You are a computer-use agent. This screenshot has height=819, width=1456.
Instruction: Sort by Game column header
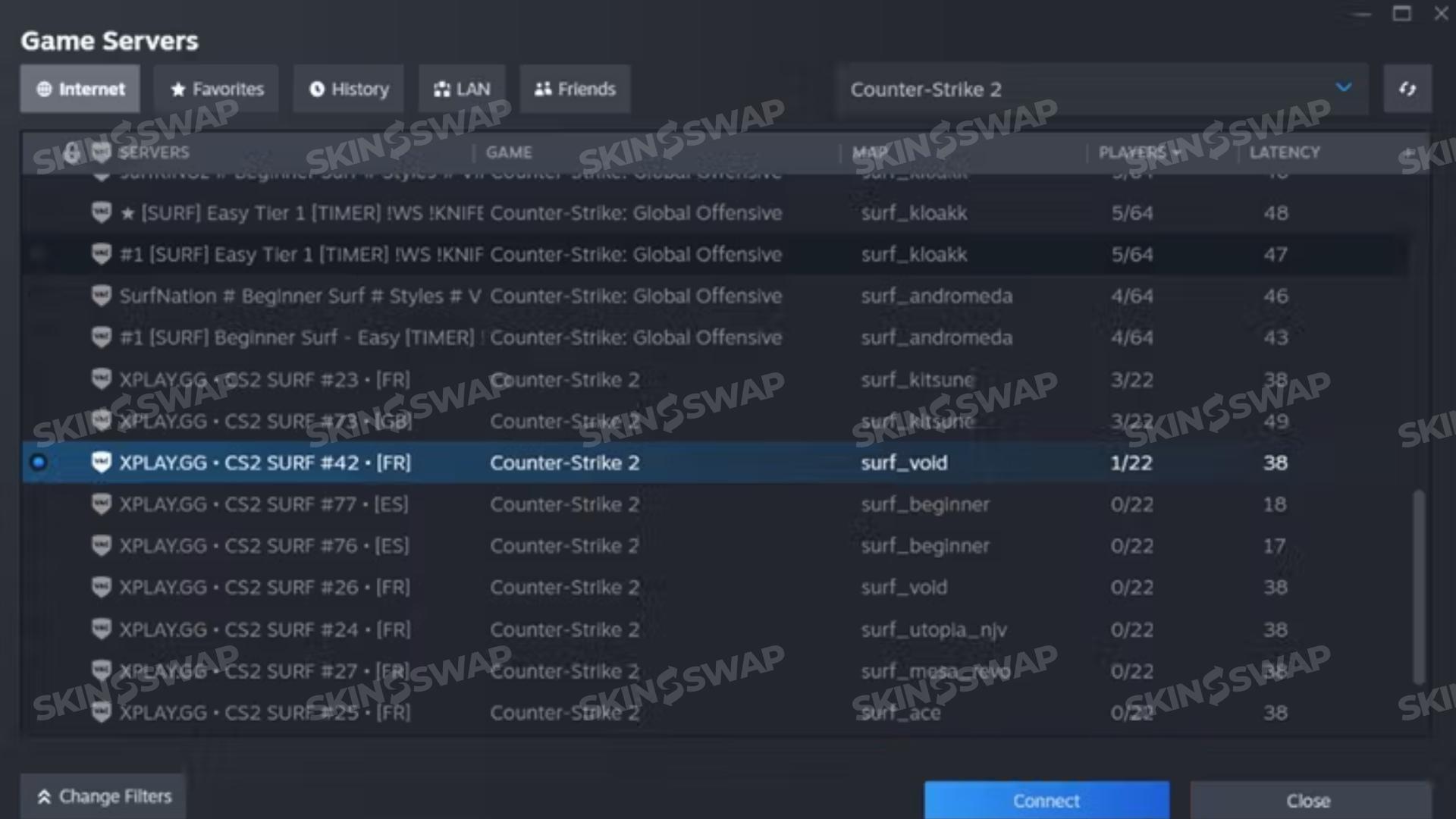(509, 152)
